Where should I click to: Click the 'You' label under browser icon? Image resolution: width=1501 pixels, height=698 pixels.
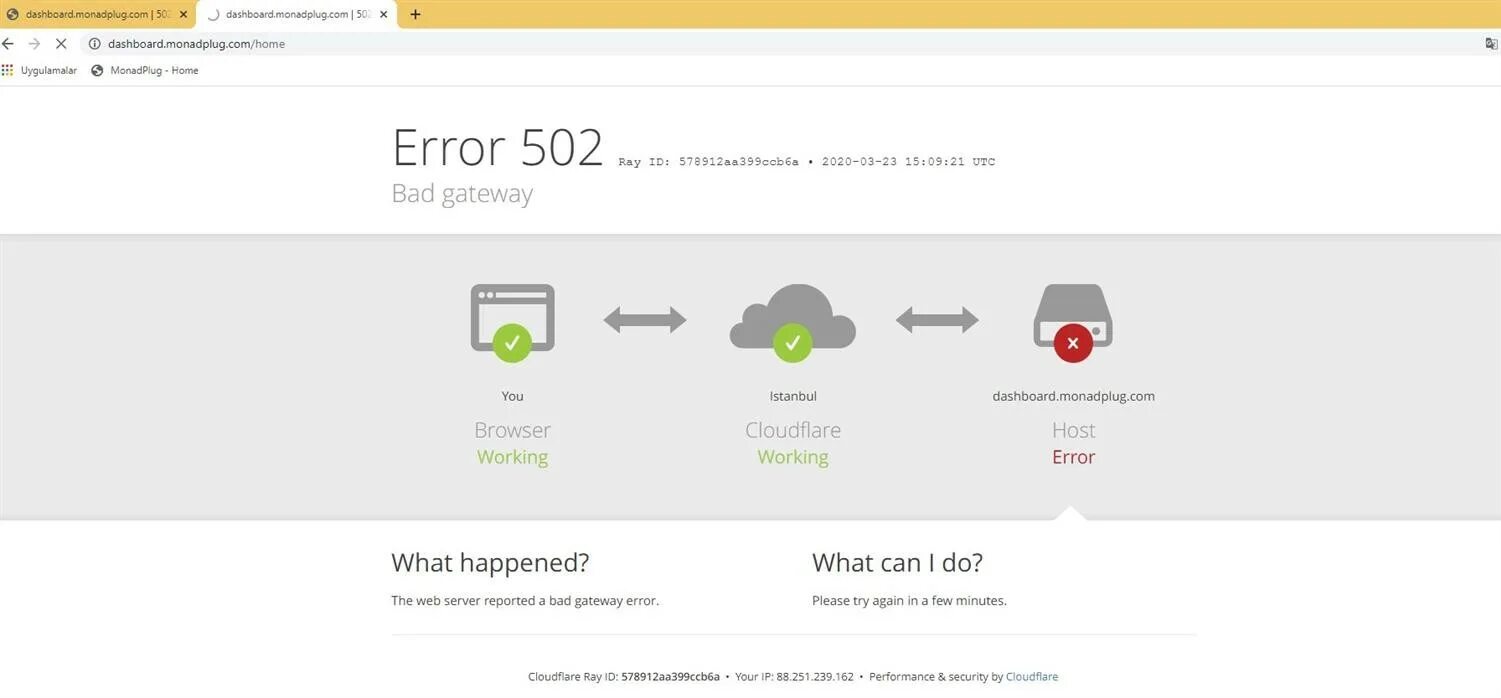[512, 396]
